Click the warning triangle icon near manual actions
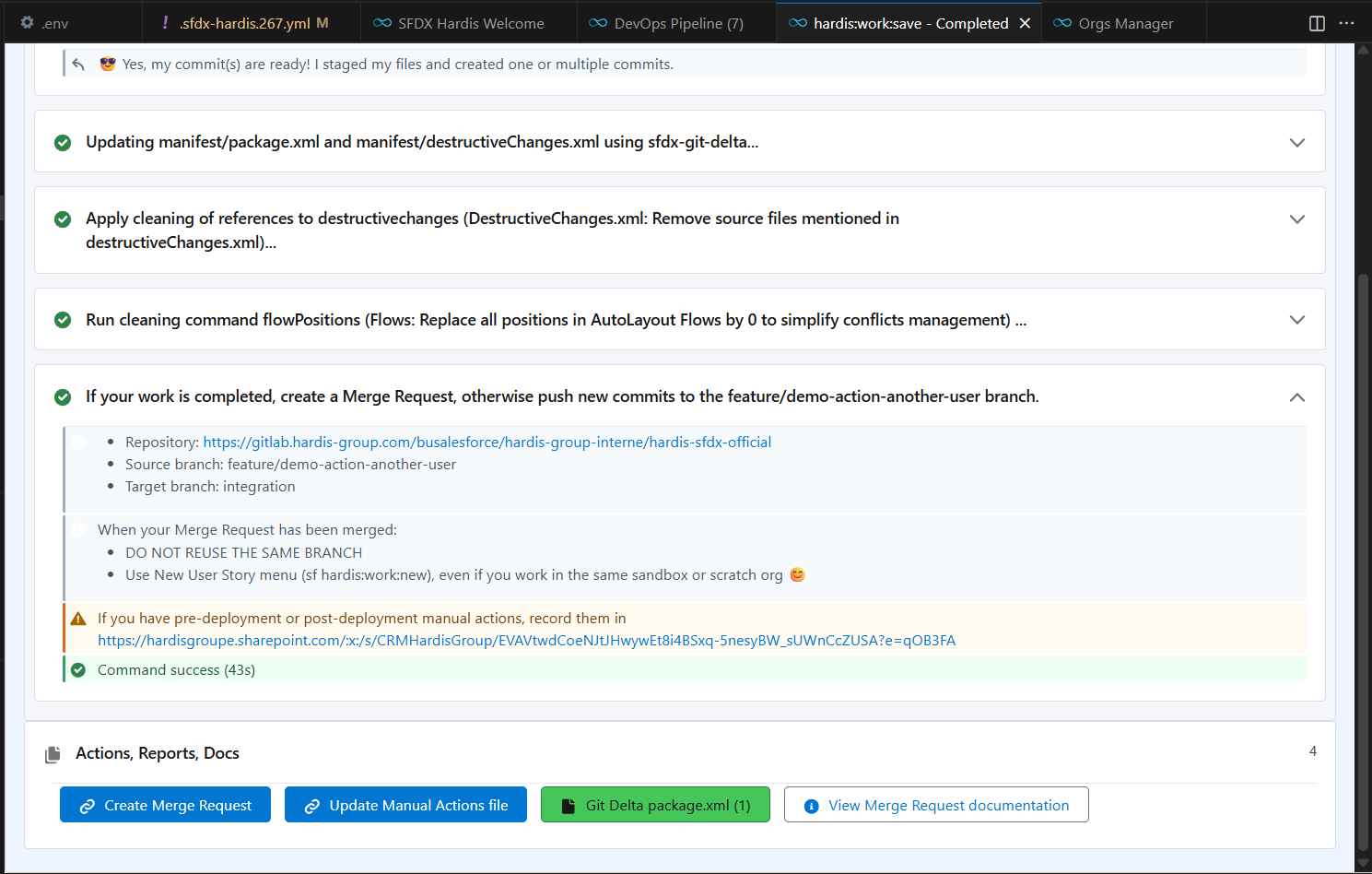The image size is (1372, 874). [78, 619]
